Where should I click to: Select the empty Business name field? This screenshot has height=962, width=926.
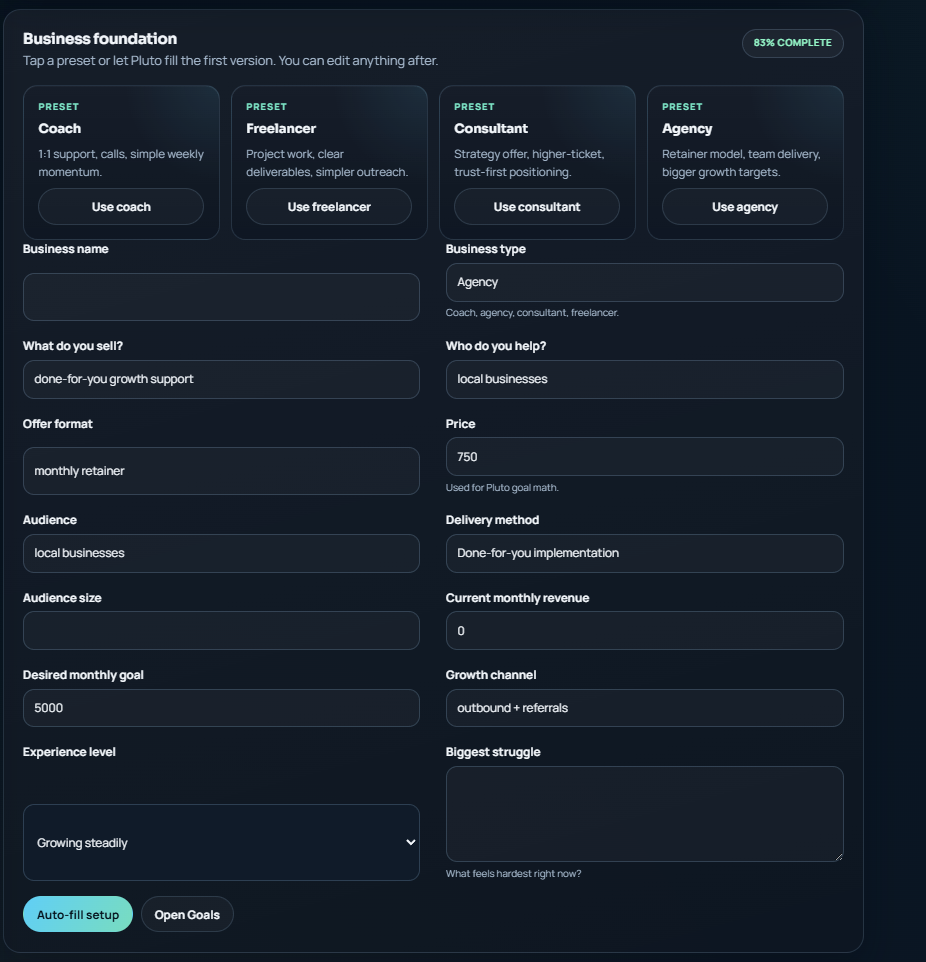(221, 296)
